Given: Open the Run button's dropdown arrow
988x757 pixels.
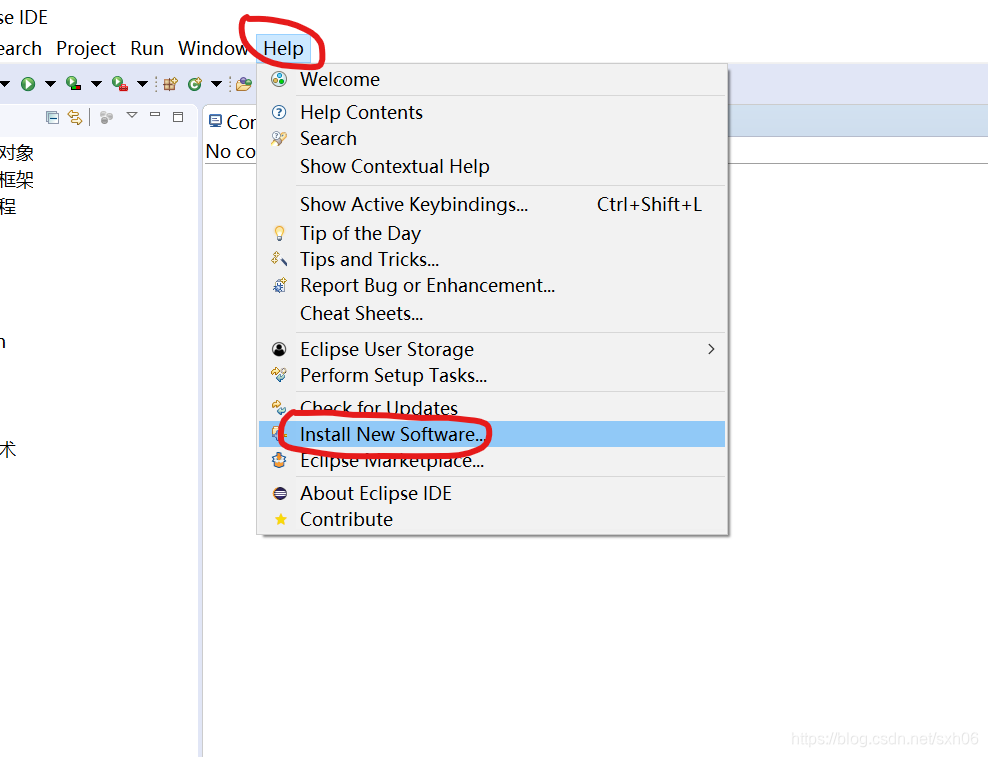Looking at the screenshot, I should pyautogui.click(x=50, y=84).
